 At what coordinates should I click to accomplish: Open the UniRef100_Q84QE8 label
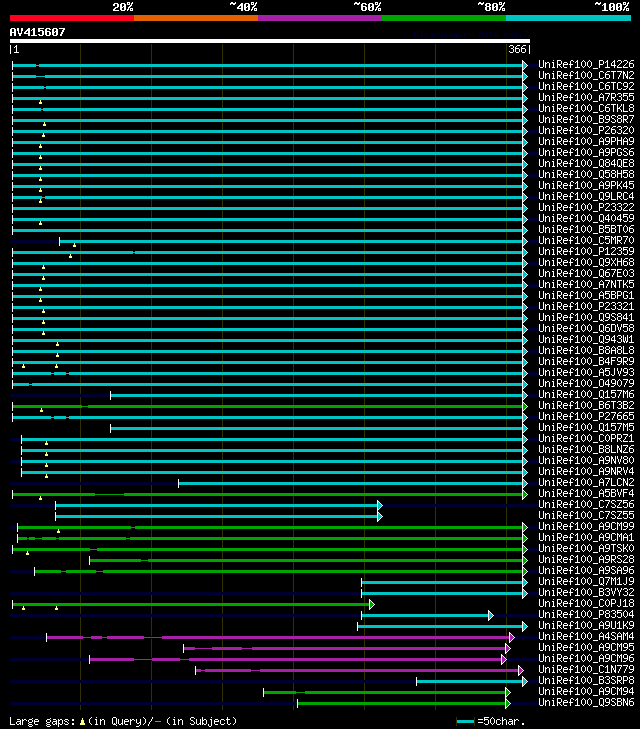[586, 163]
